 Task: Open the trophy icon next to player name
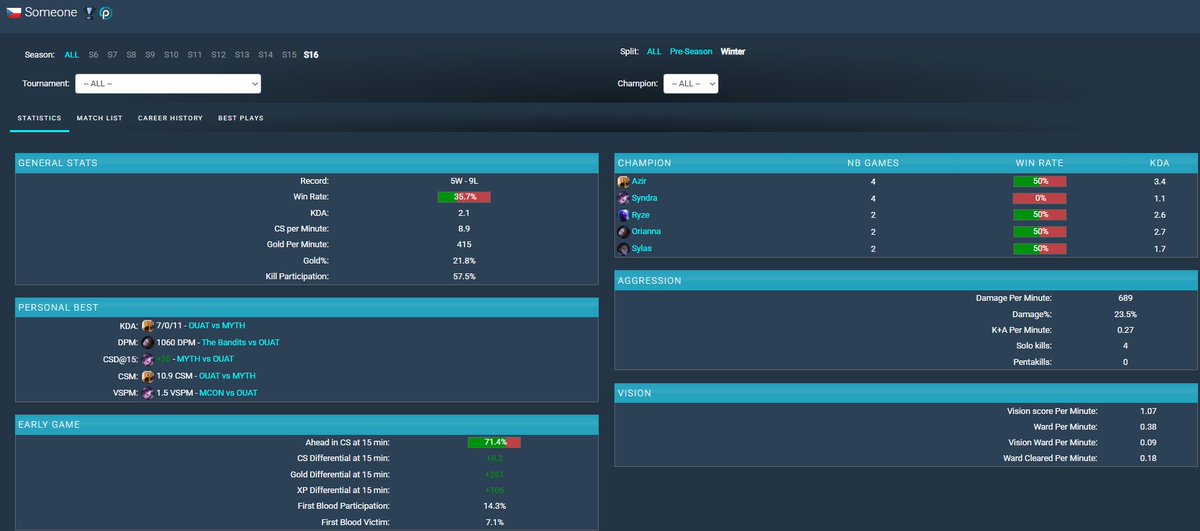(x=90, y=12)
